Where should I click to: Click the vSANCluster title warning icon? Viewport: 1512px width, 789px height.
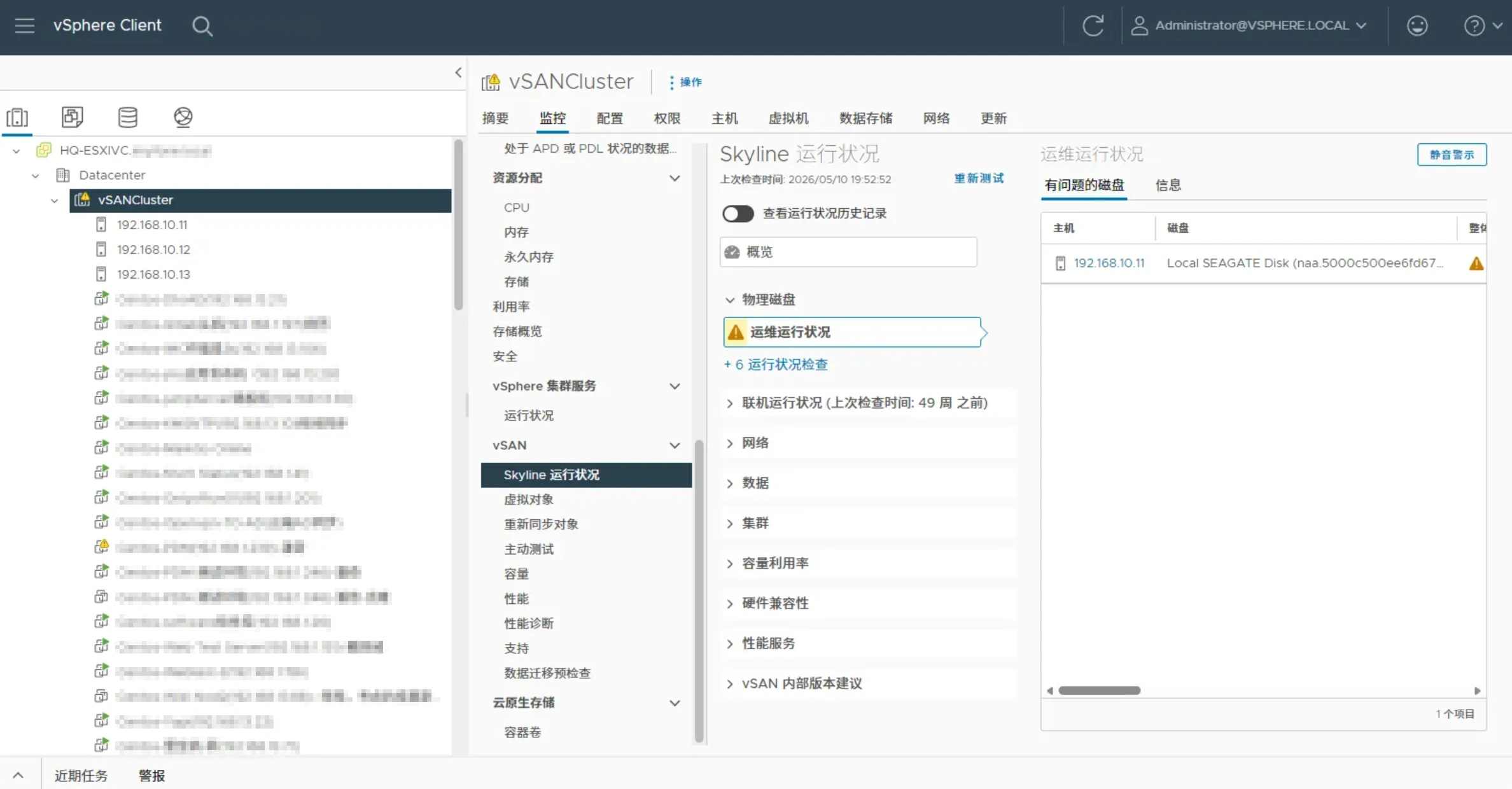tap(491, 82)
